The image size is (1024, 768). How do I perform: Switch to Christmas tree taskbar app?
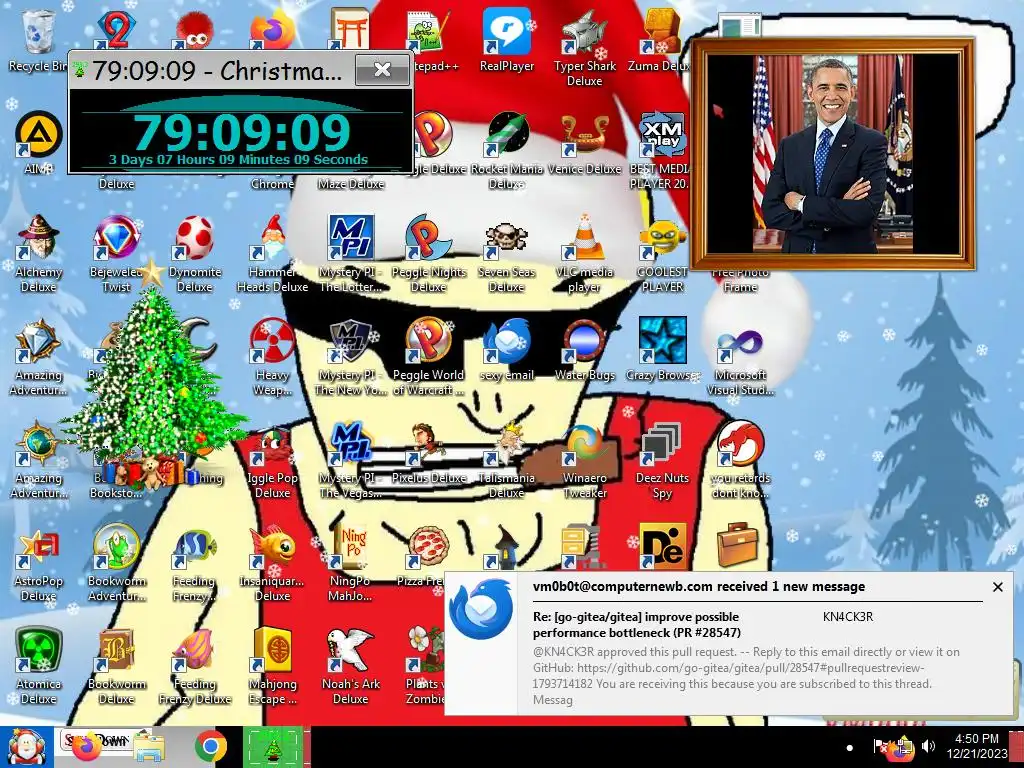[x=273, y=747]
